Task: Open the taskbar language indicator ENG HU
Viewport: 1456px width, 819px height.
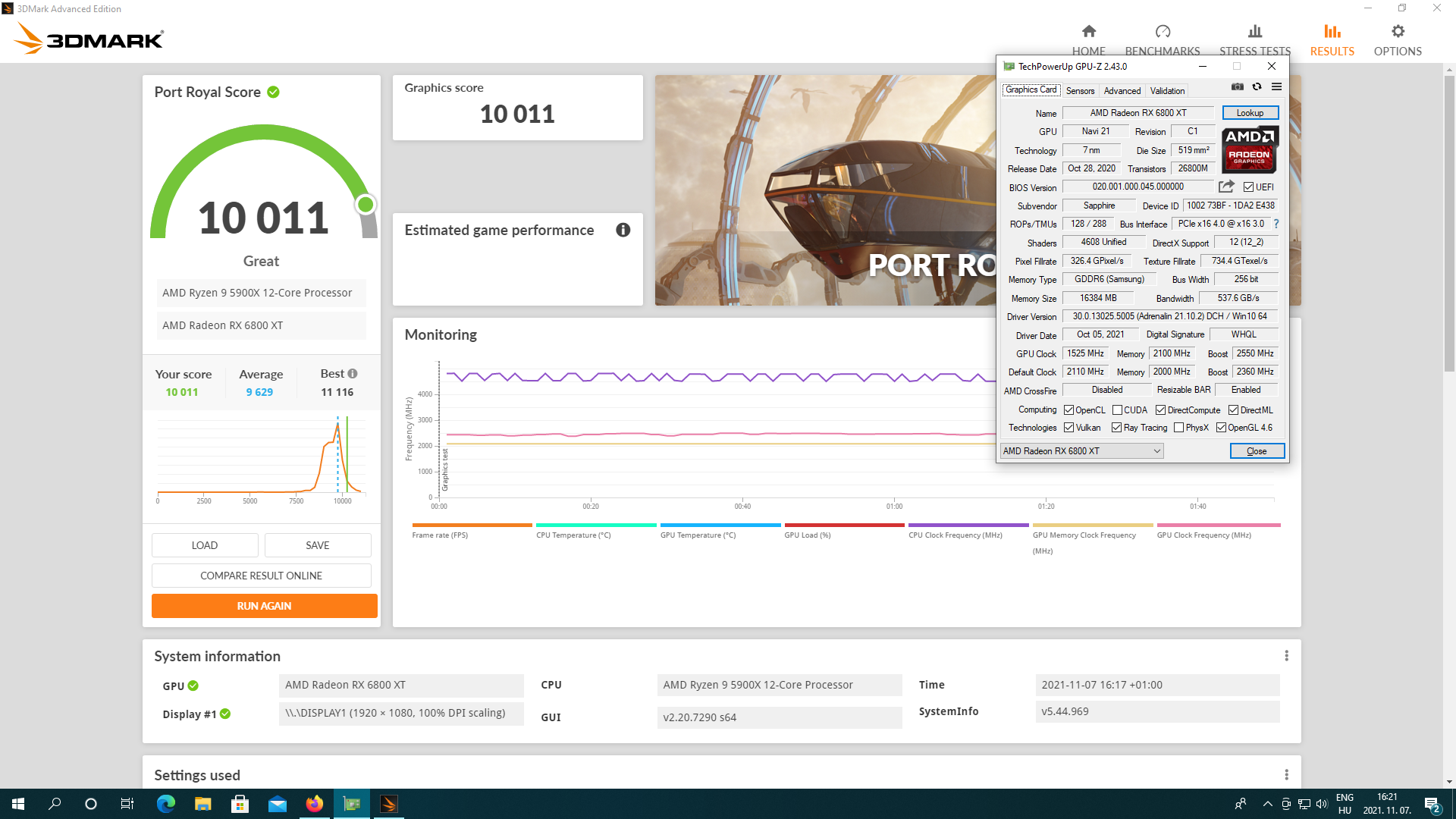Action: (1345, 804)
